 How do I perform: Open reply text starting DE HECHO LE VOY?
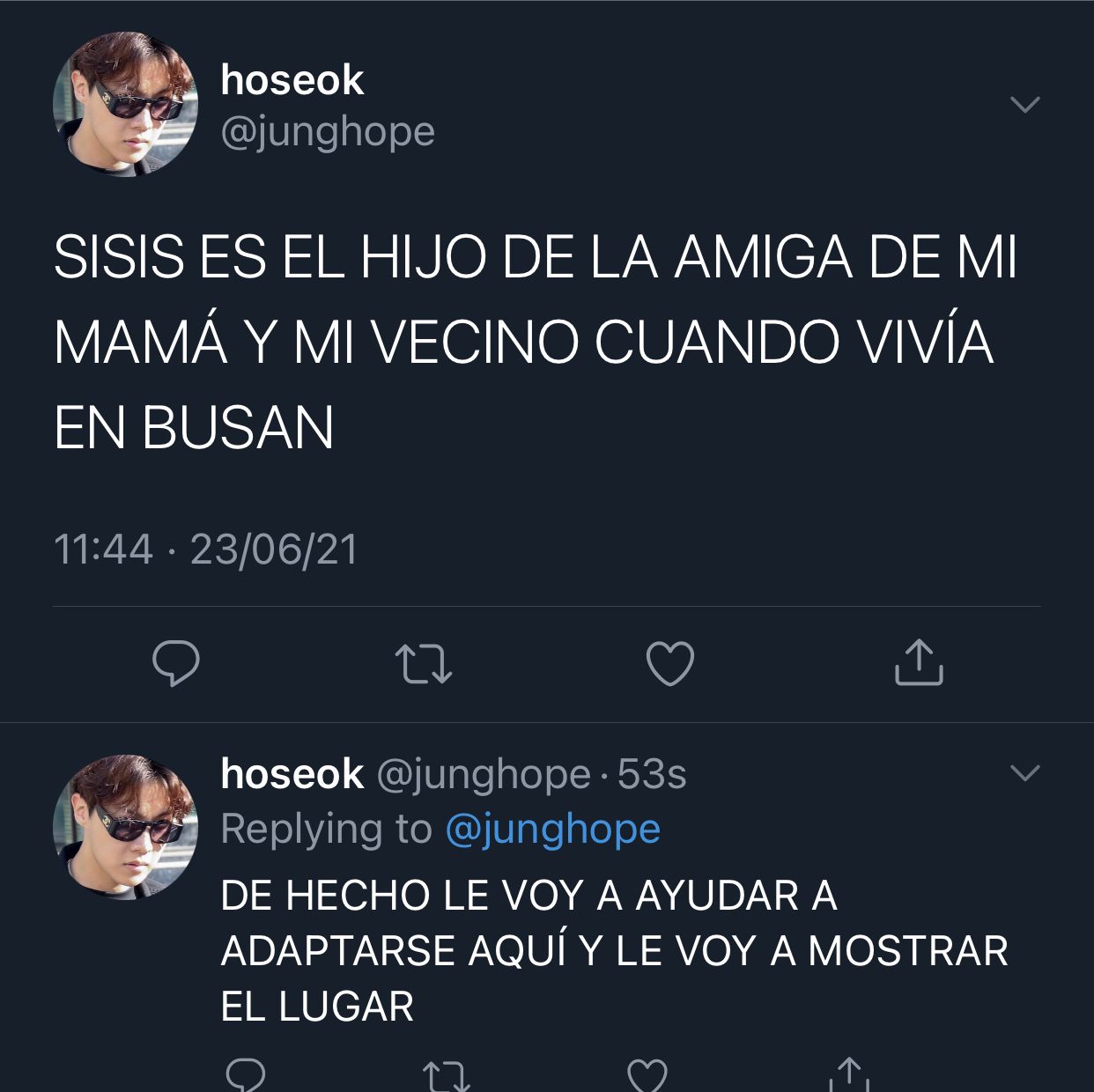pos(614,951)
